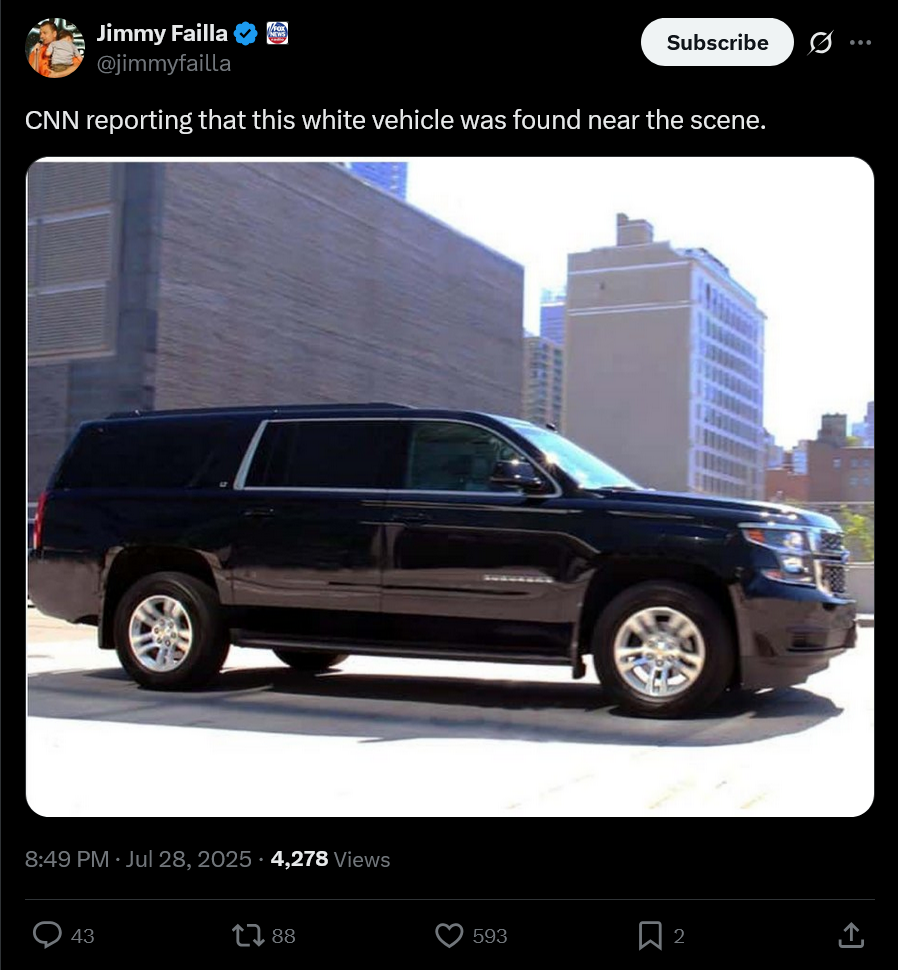
Task: Open the reply comment icon
Action: [47, 935]
